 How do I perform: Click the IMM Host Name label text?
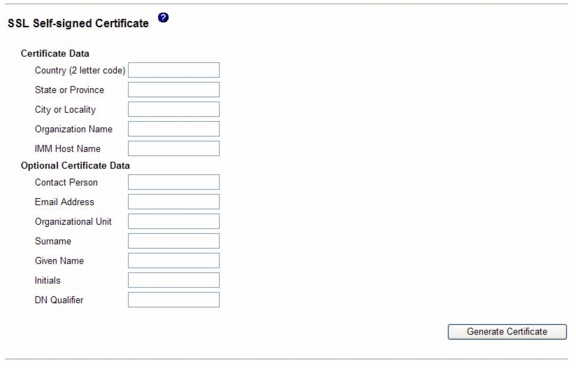pos(68,149)
